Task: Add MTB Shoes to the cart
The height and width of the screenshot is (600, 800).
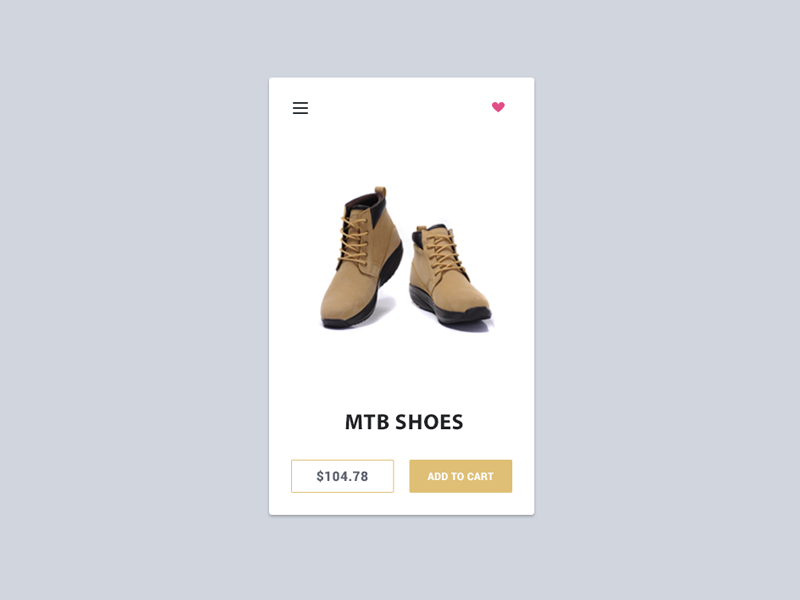Action: [x=460, y=476]
